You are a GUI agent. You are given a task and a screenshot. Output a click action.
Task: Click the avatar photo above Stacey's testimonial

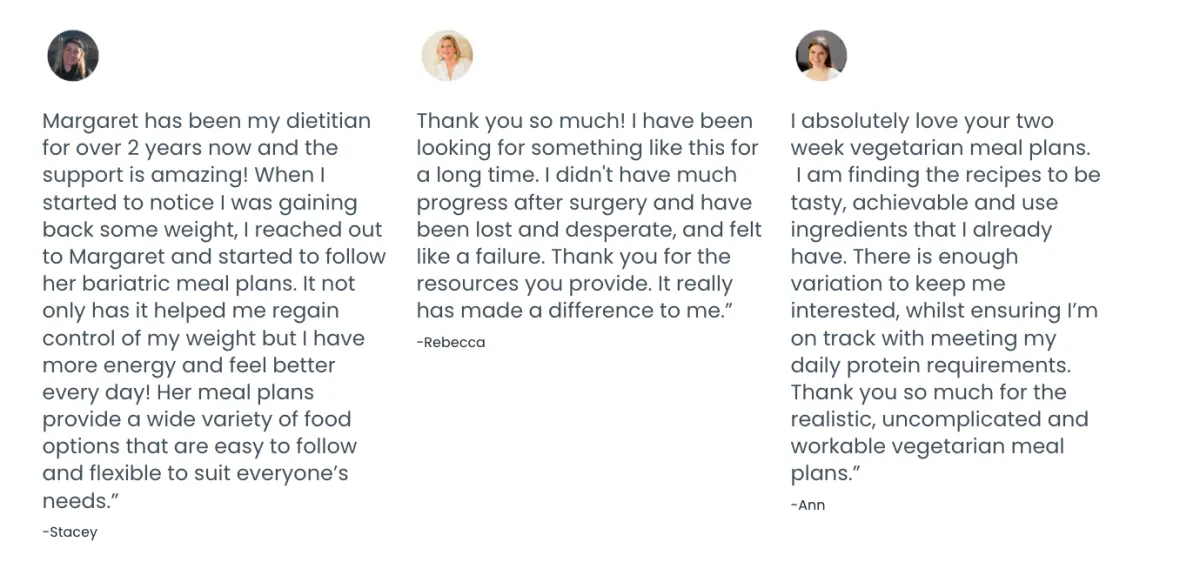click(x=73, y=55)
